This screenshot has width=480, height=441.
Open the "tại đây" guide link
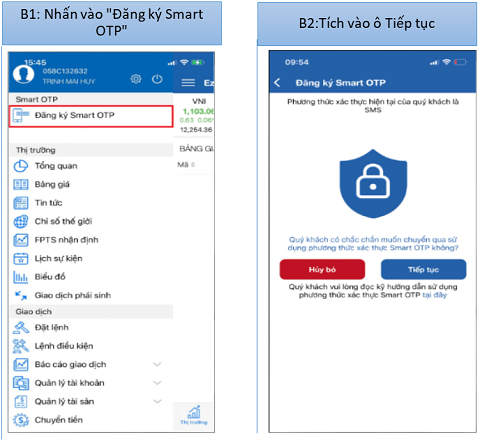[435, 295]
